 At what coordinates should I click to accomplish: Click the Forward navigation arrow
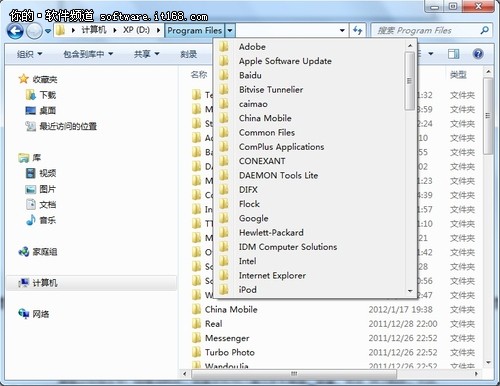tap(34, 31)
